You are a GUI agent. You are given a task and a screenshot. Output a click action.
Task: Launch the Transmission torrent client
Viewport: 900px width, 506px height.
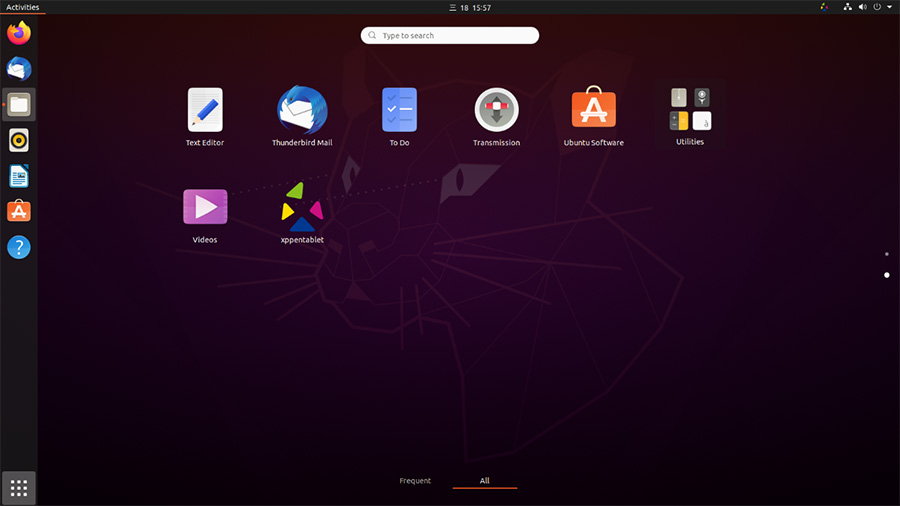click(496, 110)
